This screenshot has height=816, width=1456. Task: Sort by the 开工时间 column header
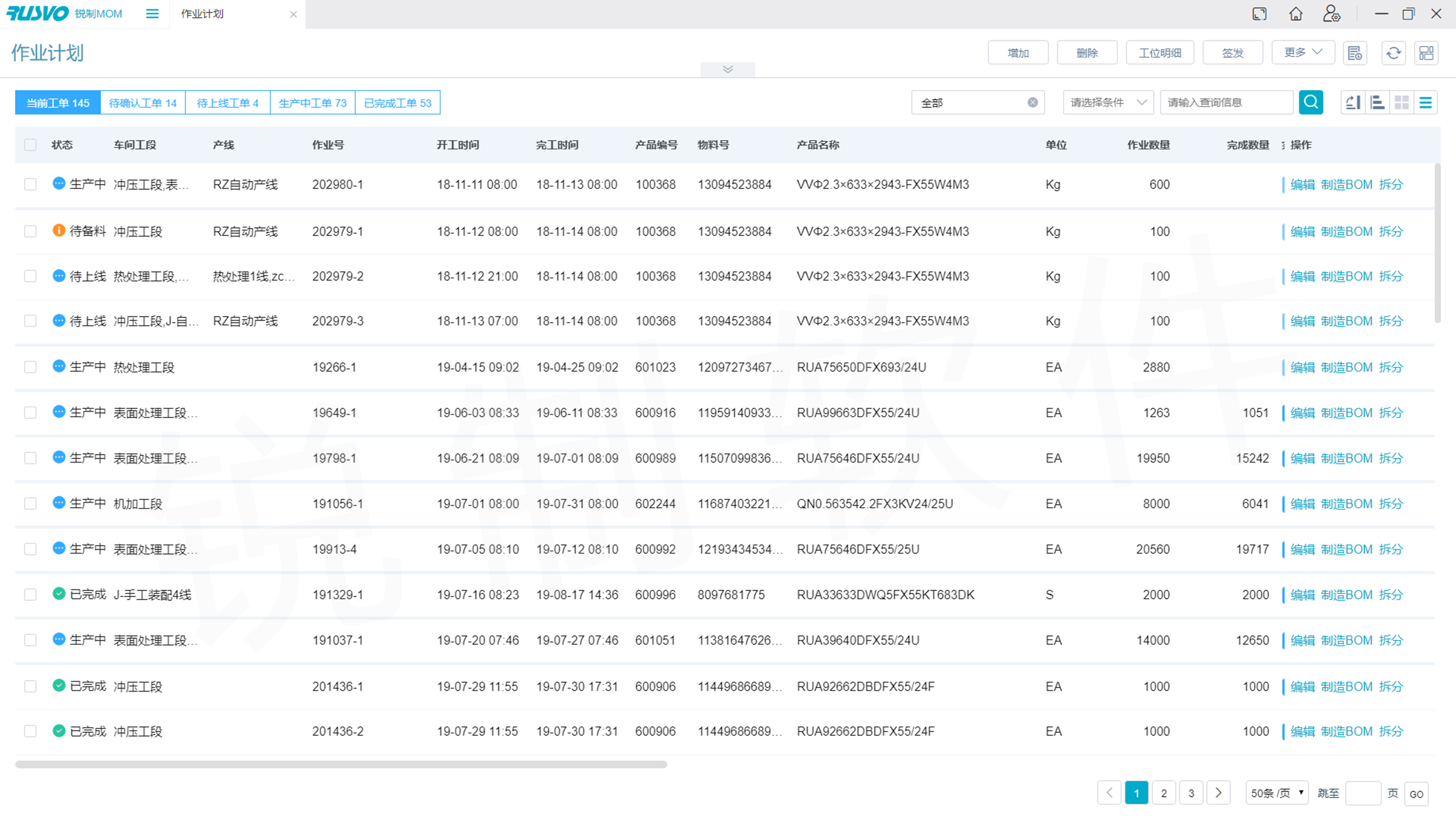457,145
